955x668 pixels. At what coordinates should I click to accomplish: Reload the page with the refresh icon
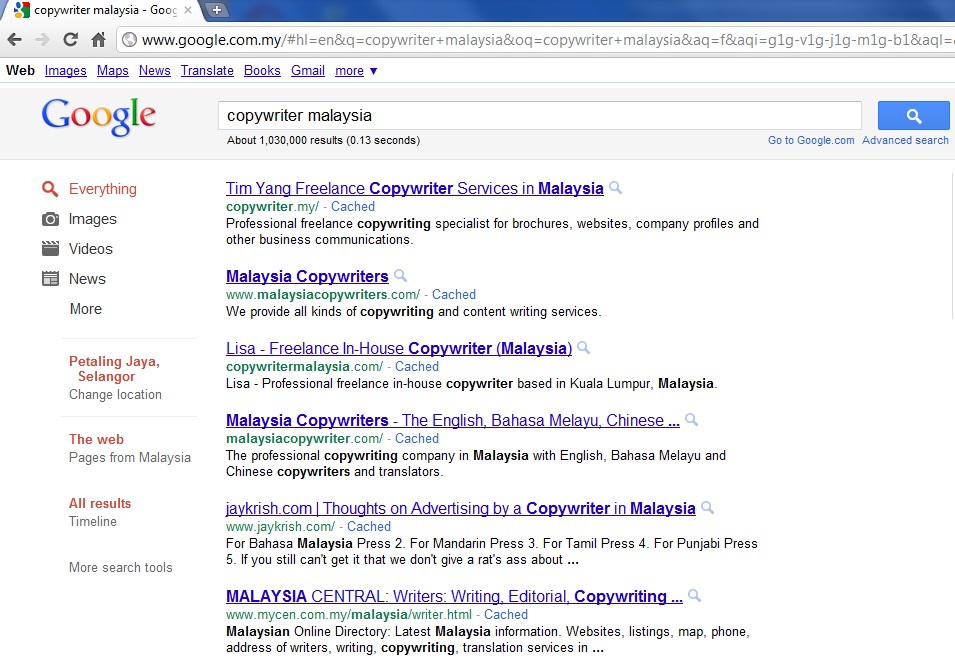[x=71, y=40]
